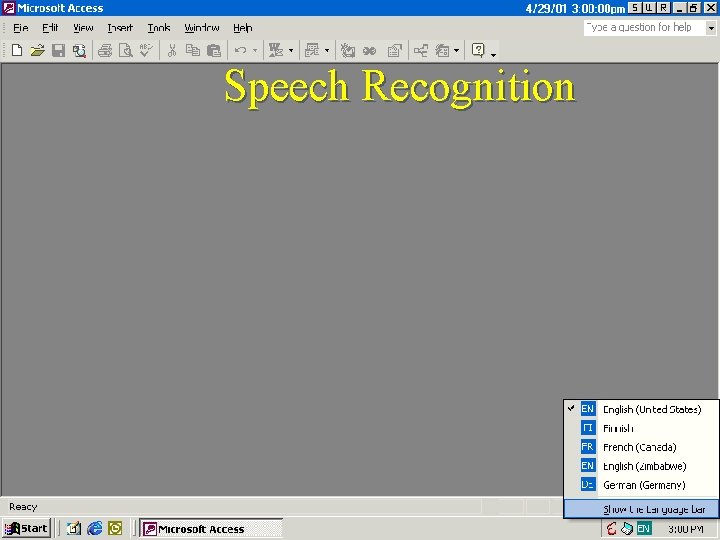
Task: Open the Edit menu
Action: click(x=50, y=28)
